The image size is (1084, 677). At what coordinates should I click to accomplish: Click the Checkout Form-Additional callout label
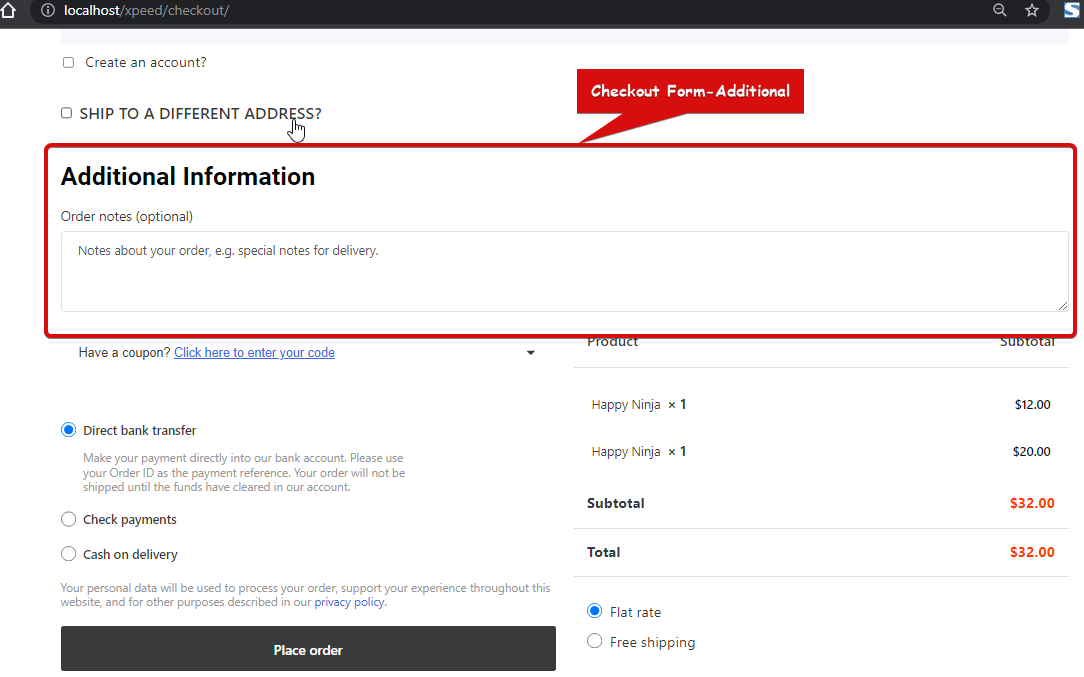[690, 91]
